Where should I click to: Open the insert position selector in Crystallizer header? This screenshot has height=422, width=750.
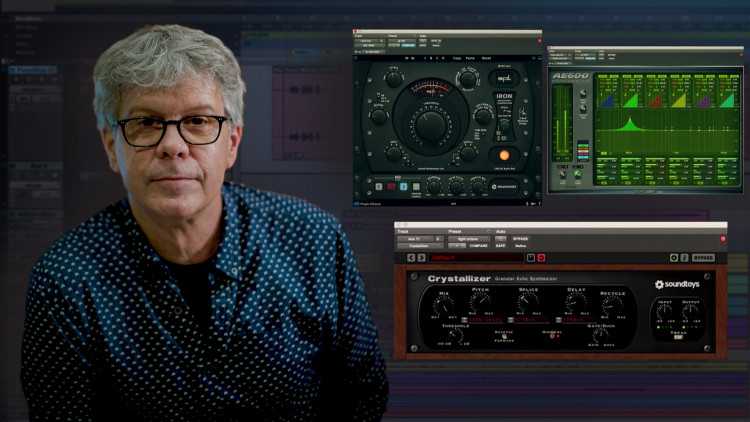[x=439, y=239]
